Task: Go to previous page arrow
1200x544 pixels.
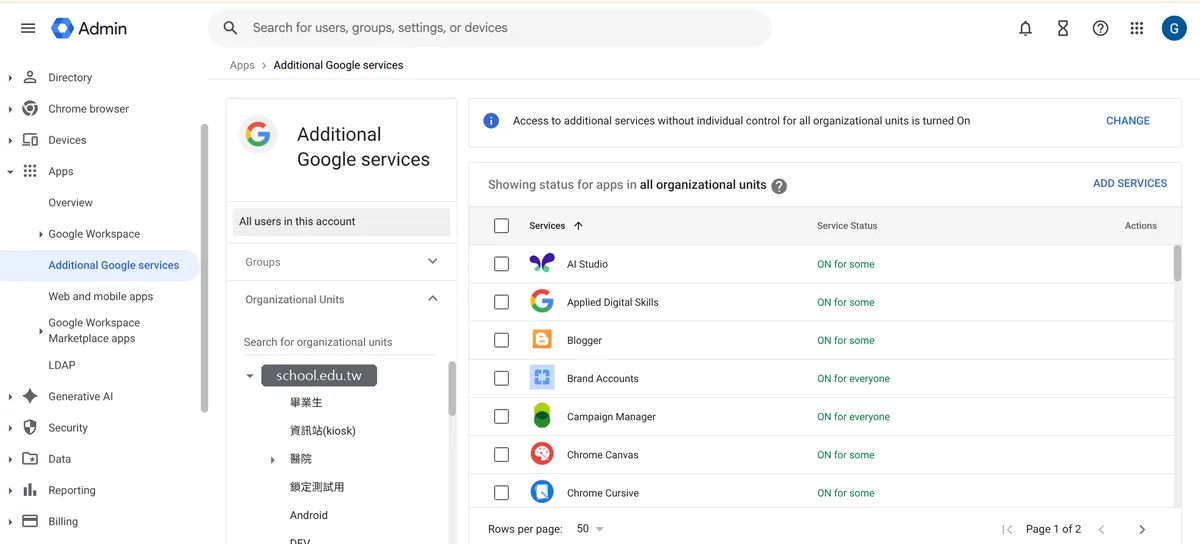Action: [x=1102, y=529]
